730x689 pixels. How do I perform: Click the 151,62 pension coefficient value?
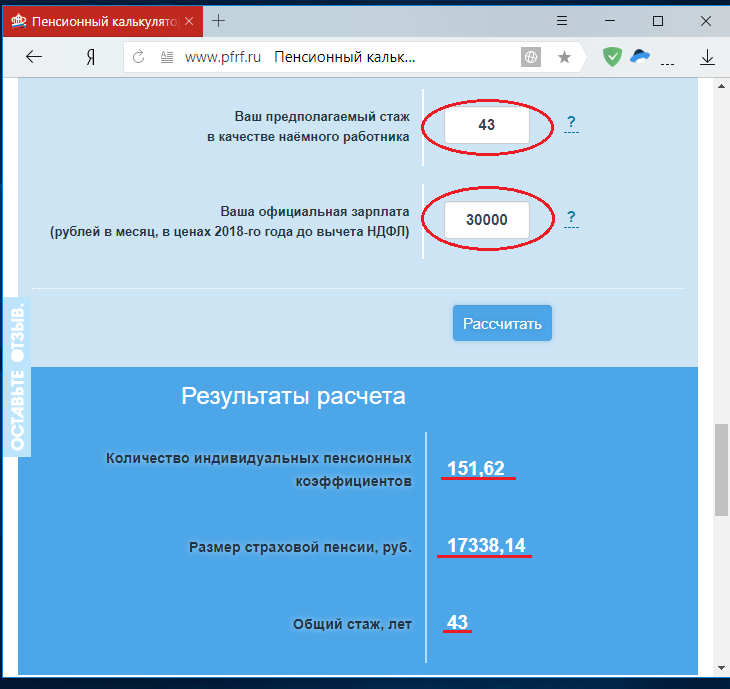click(x=476, y=468)
